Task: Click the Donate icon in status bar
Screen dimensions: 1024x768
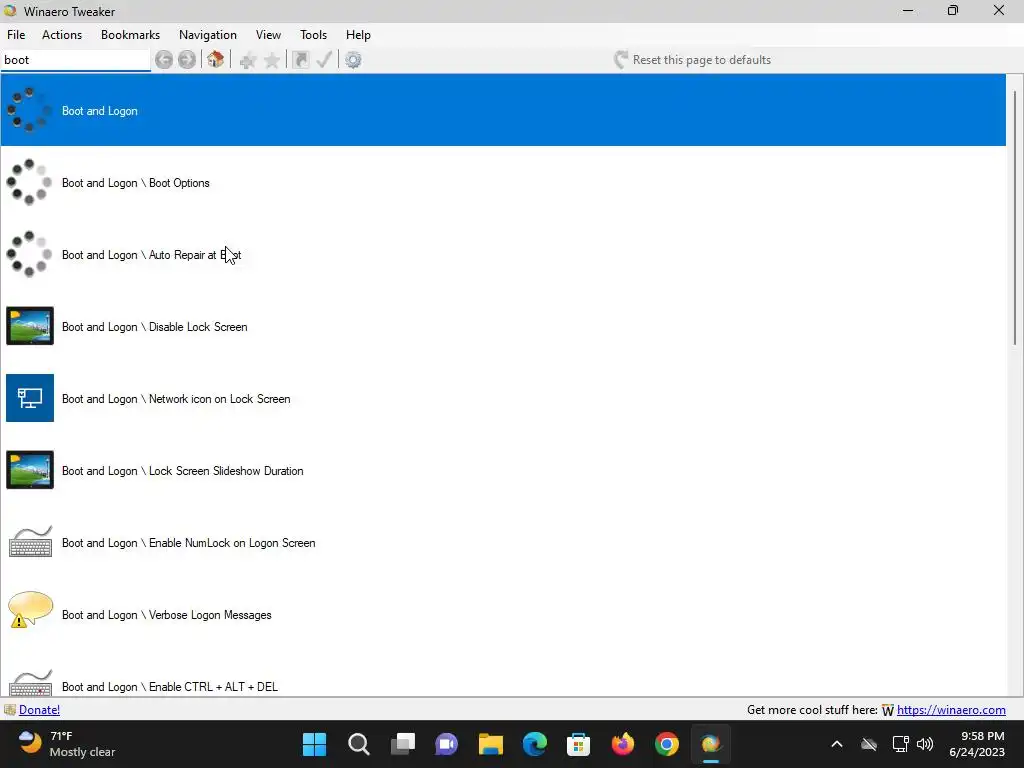Action: click(10, 710)
